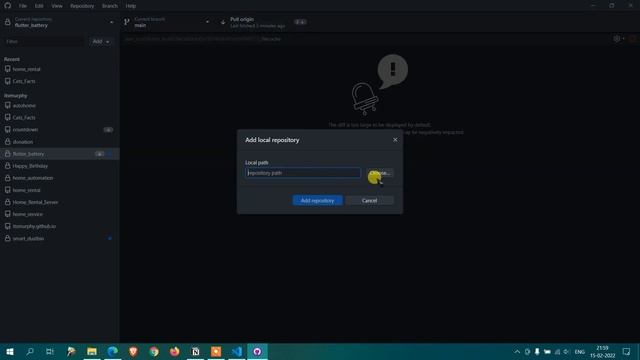Open Visual Studio Code from taskbar
640x360 pixels.
point(237,351)
